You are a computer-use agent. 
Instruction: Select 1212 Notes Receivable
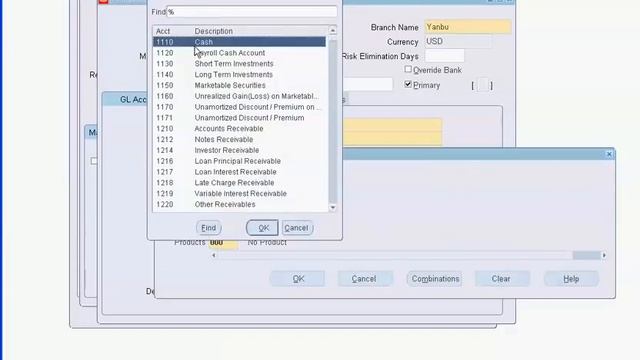click(x=239, y=140)
